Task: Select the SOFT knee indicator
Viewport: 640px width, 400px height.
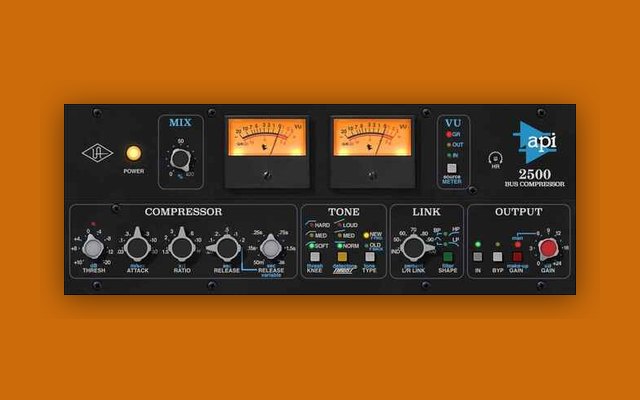Action: tap(312, 246)
